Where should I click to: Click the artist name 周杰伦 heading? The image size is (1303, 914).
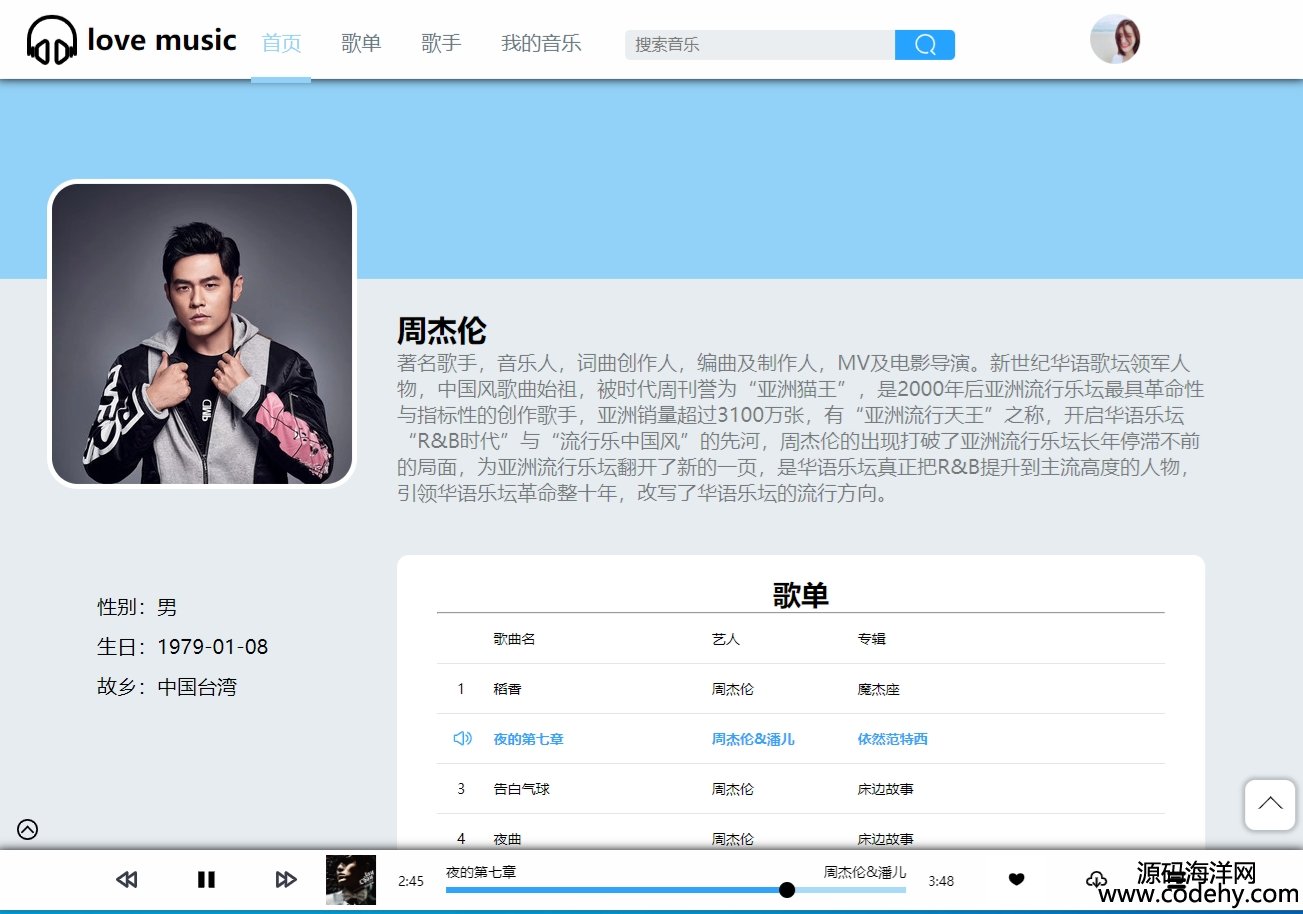pos(442,330)
